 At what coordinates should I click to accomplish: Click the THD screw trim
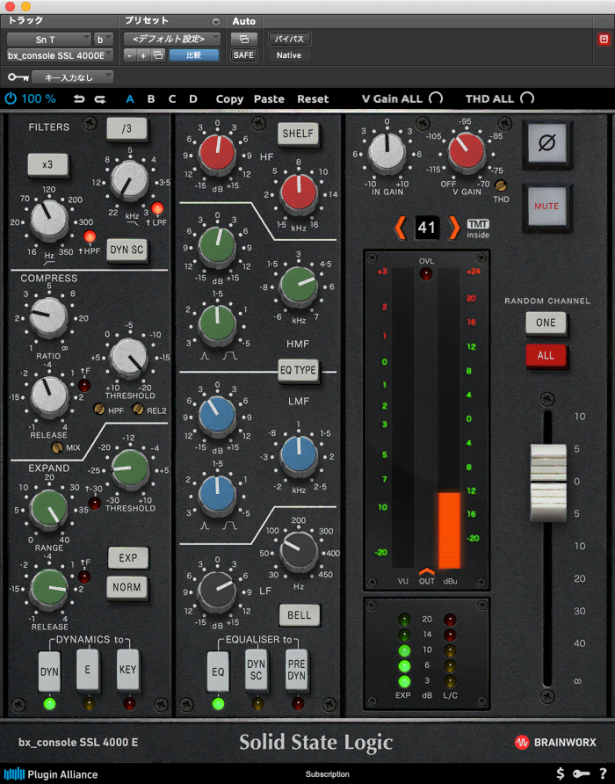tap(500, 186)
